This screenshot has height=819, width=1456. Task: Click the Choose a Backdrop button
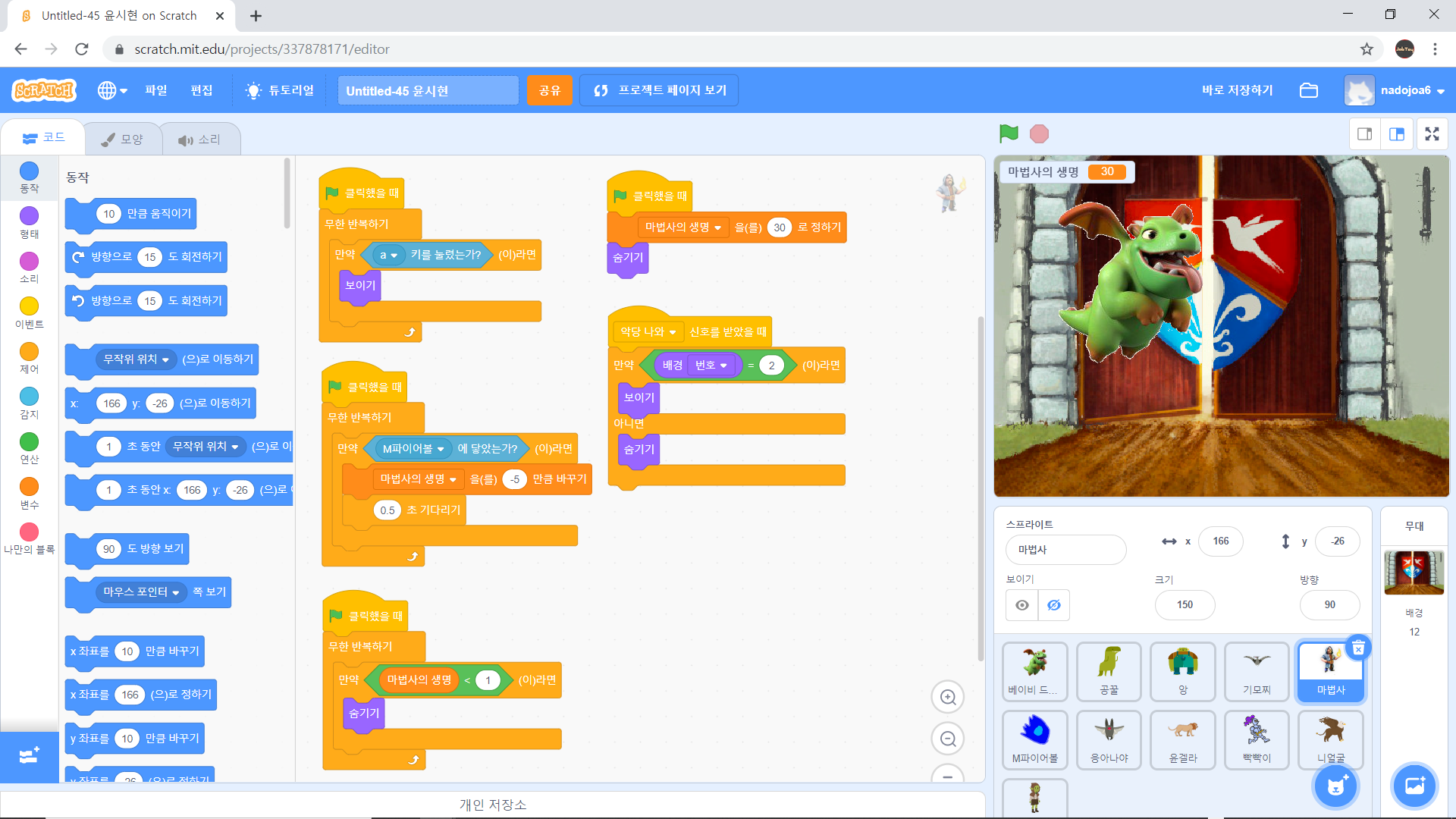(1415, 786)
